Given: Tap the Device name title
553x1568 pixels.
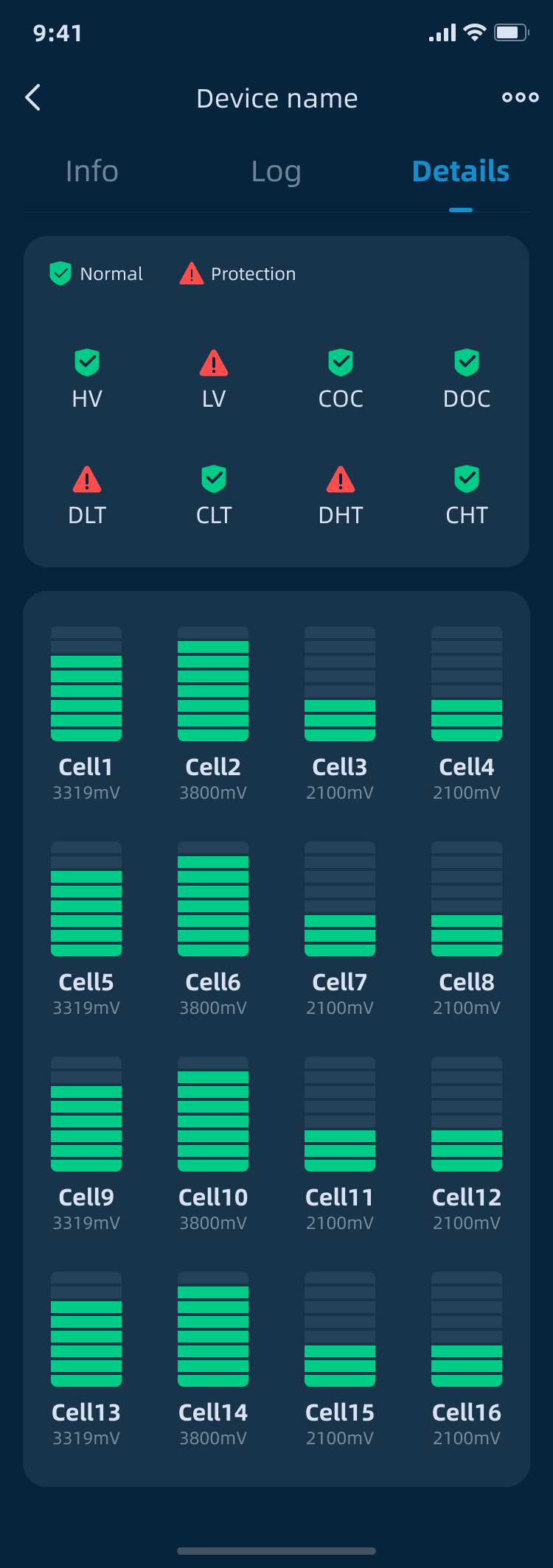Looking at the screenshot, I should [276, 99].
